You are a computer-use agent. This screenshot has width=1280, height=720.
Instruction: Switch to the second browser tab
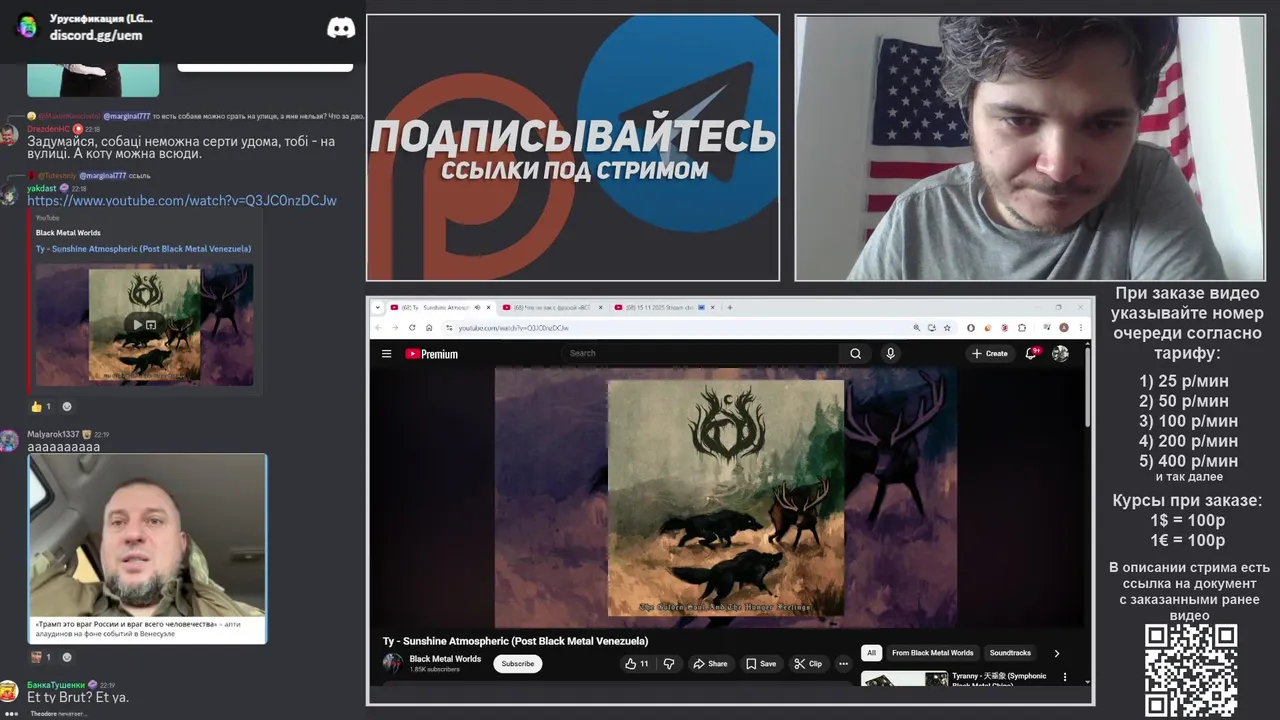(553, 307)
